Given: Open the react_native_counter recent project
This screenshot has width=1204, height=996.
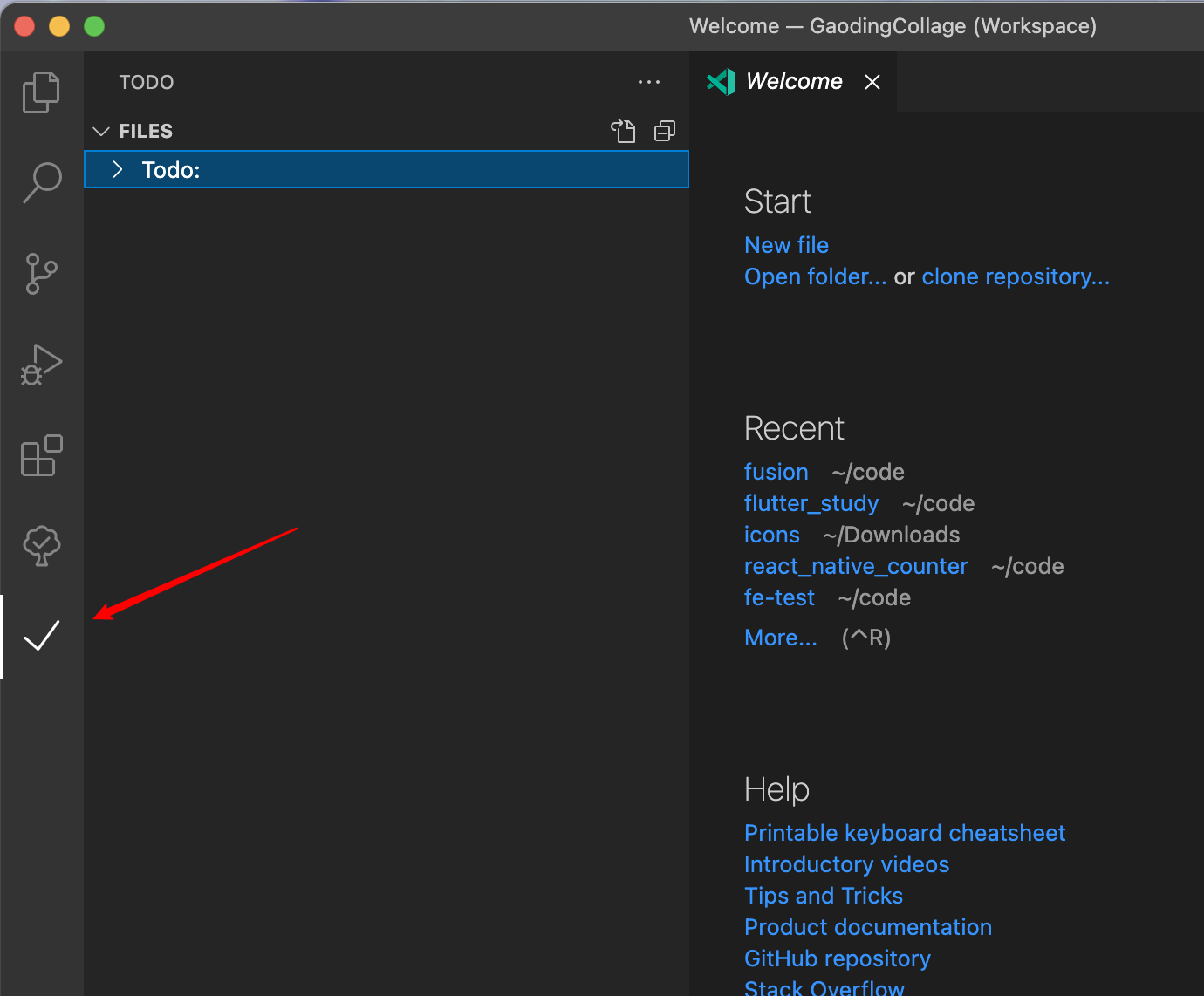Looking at the screenshot, I should click(855, 566).
